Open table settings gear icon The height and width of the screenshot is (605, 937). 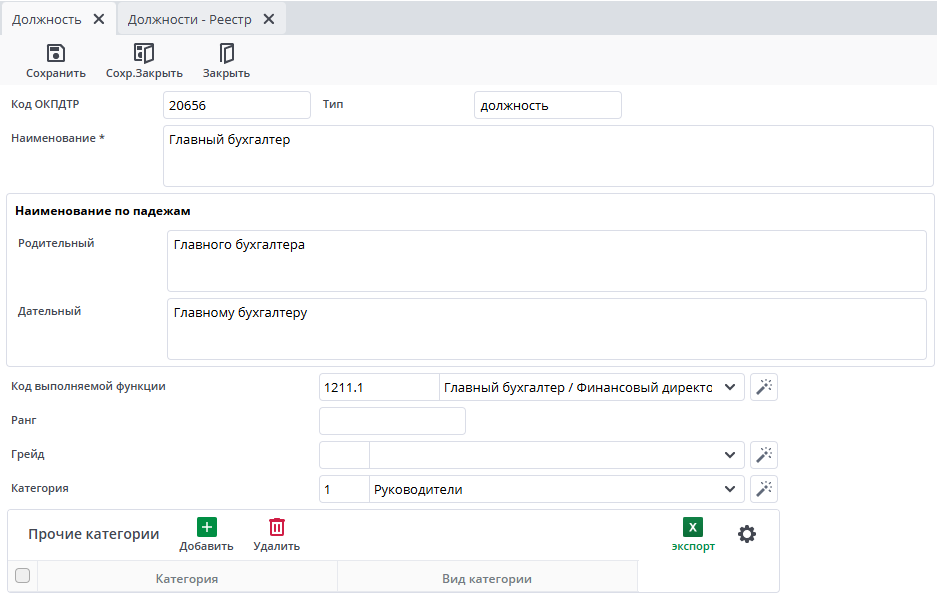tap(747, 534)
